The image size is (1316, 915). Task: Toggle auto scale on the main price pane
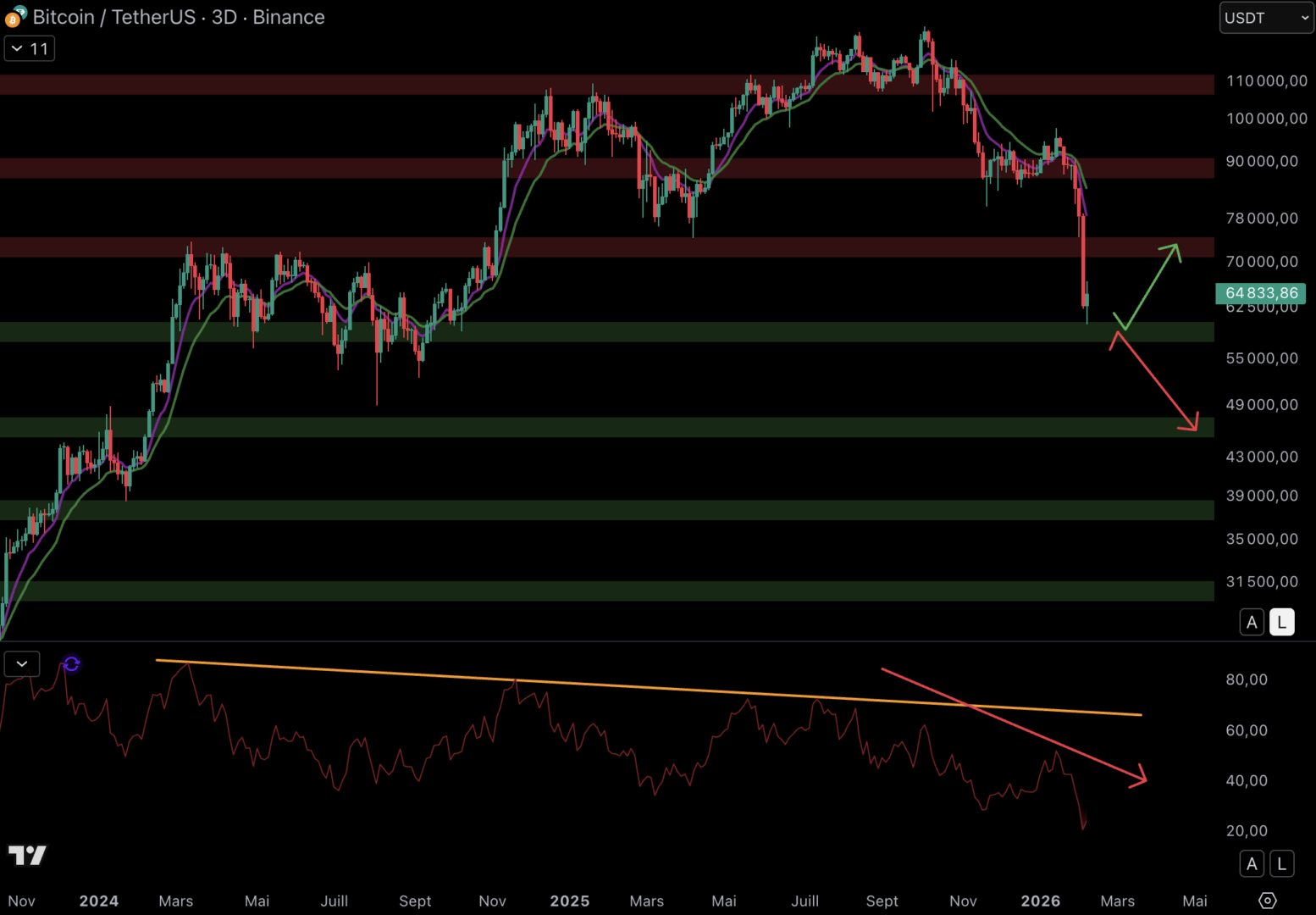point(1252,622)
